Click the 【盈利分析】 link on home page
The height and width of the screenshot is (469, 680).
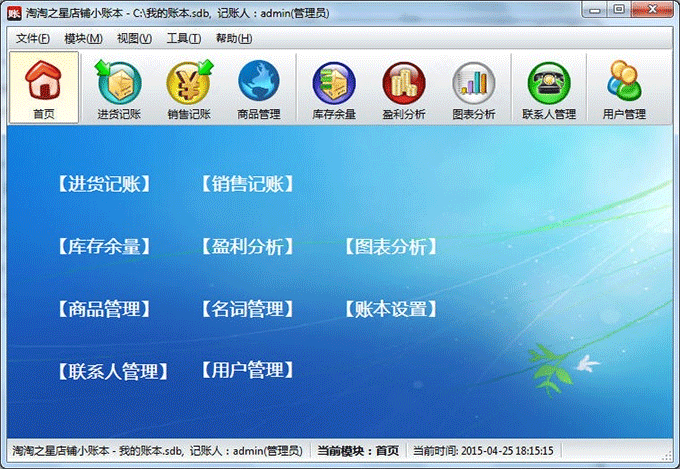point(248,246)
